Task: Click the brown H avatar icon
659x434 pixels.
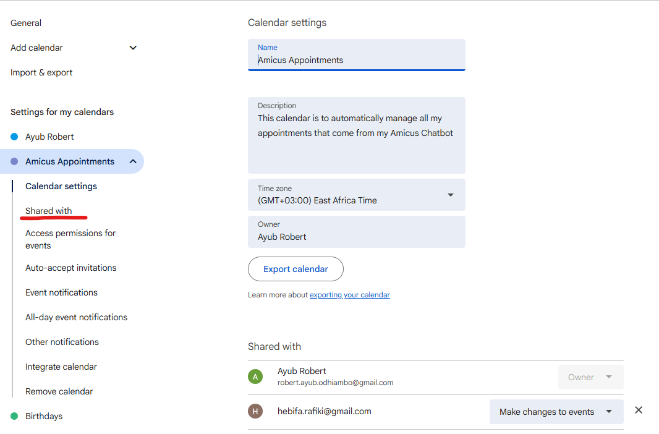Action: point(255,411)
